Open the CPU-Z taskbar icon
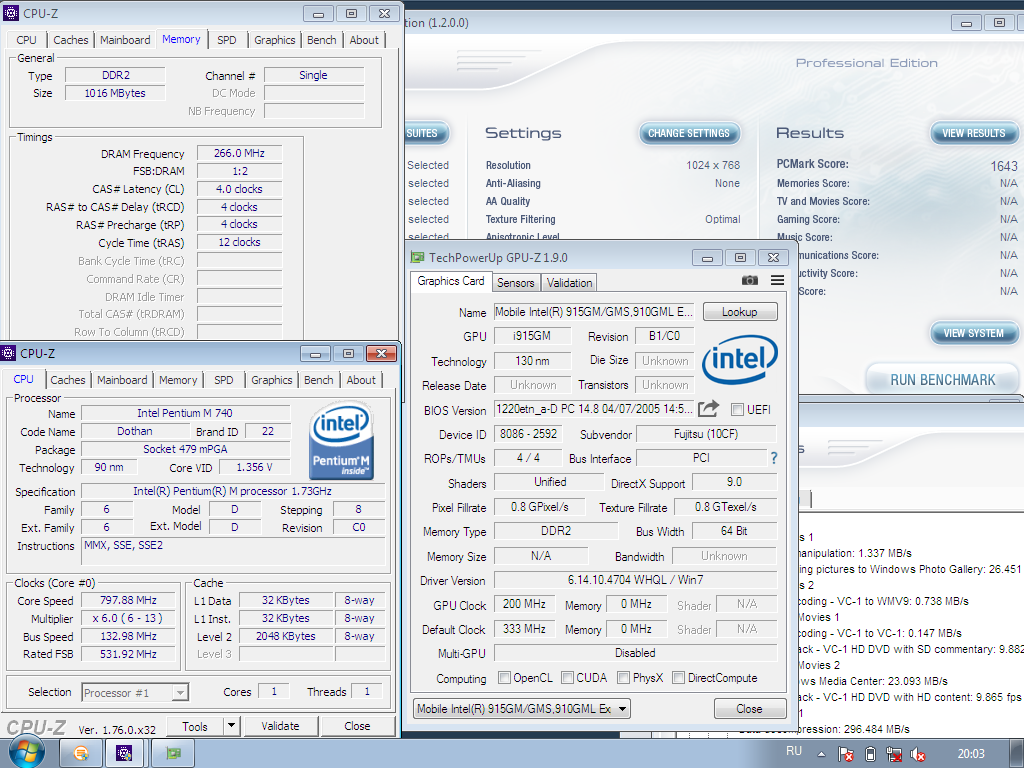The height and width of the screenshot is (768, 1024). 123,754
